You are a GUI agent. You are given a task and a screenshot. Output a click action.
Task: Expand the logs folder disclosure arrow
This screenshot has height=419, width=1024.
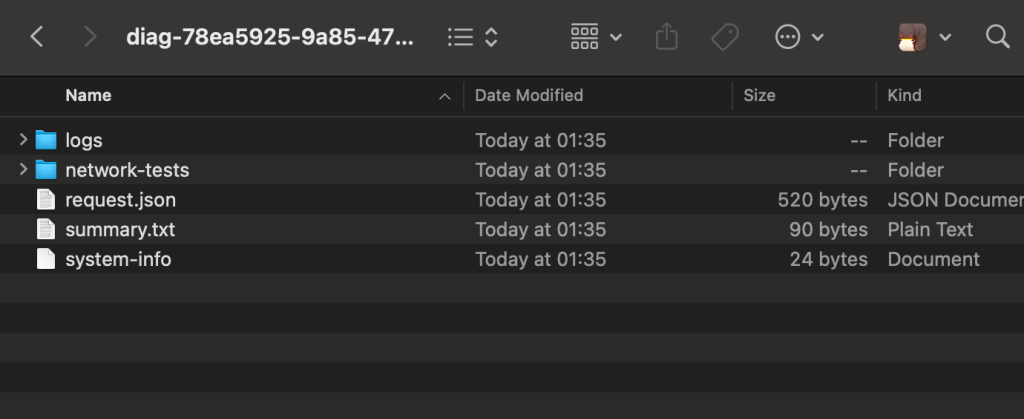tap(23, 140)
